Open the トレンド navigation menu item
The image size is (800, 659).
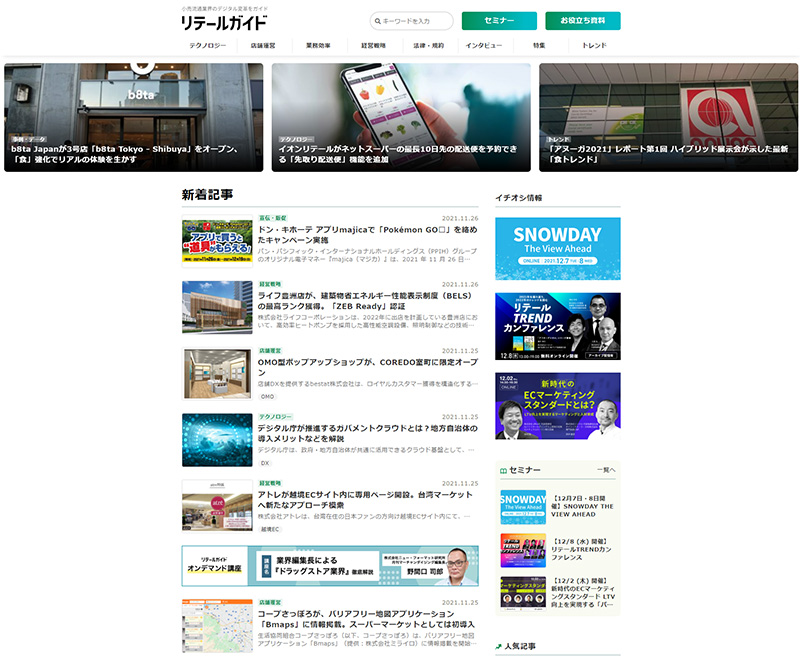pyautogui.click(x=594, y=46)
